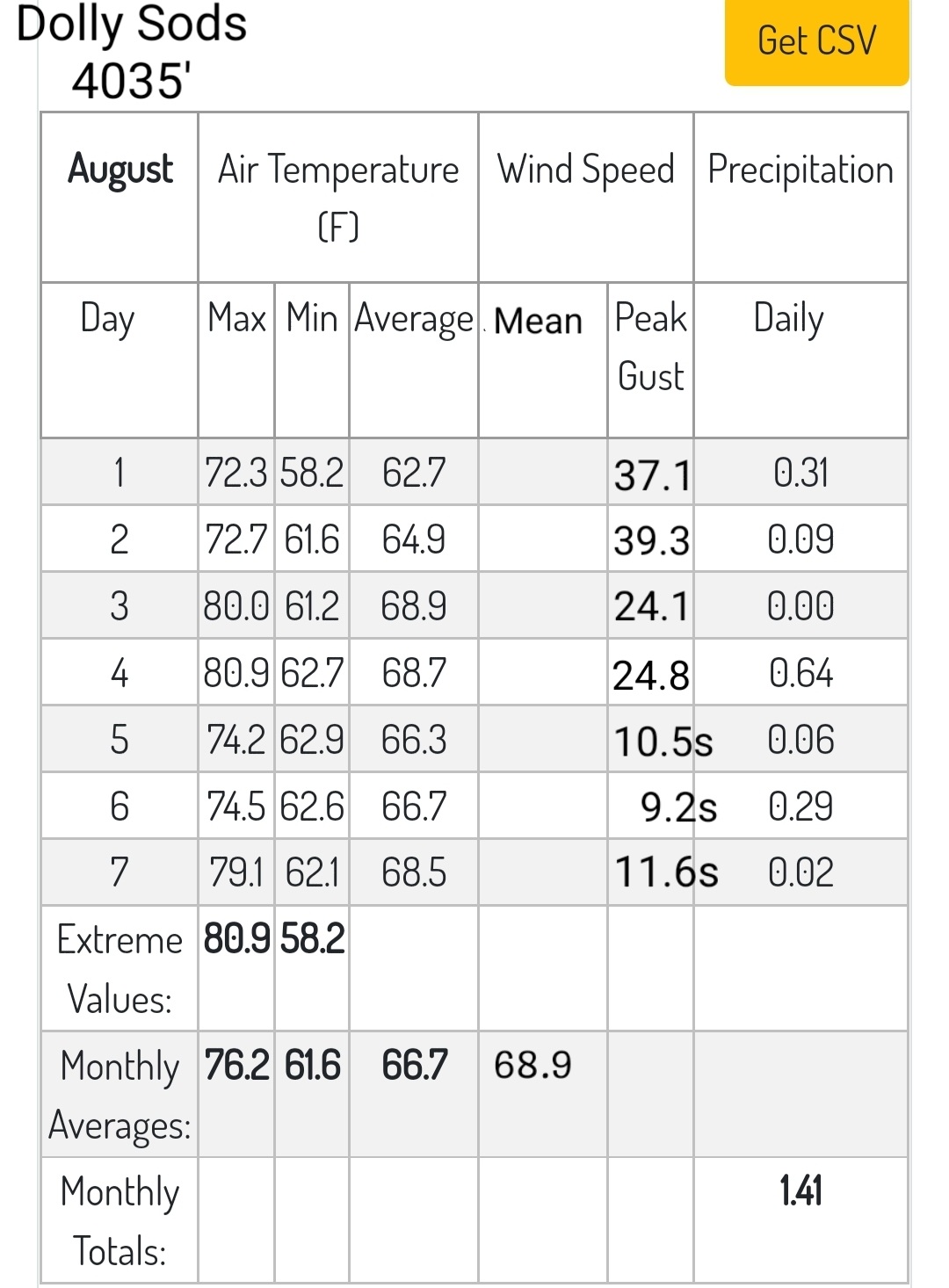Select the Max temperature subheader
Viewport: 949px width, 1288px height.
click(x=236, y=317)
